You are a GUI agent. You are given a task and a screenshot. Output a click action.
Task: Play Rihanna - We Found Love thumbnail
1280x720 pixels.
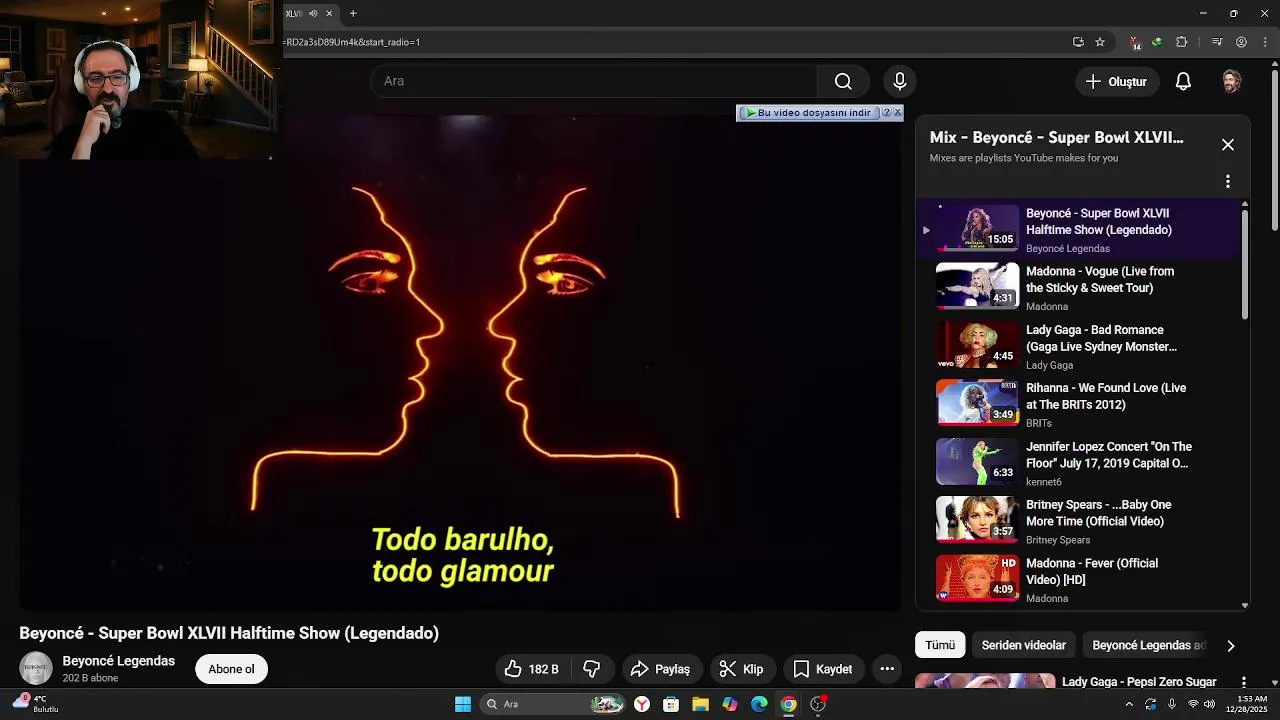coord(977,402)
